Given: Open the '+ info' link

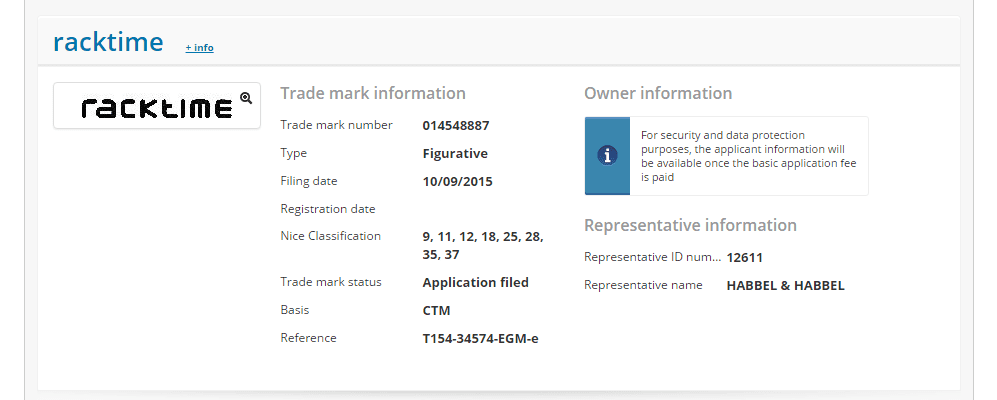Looking at the screenshot, I should 199,47.
